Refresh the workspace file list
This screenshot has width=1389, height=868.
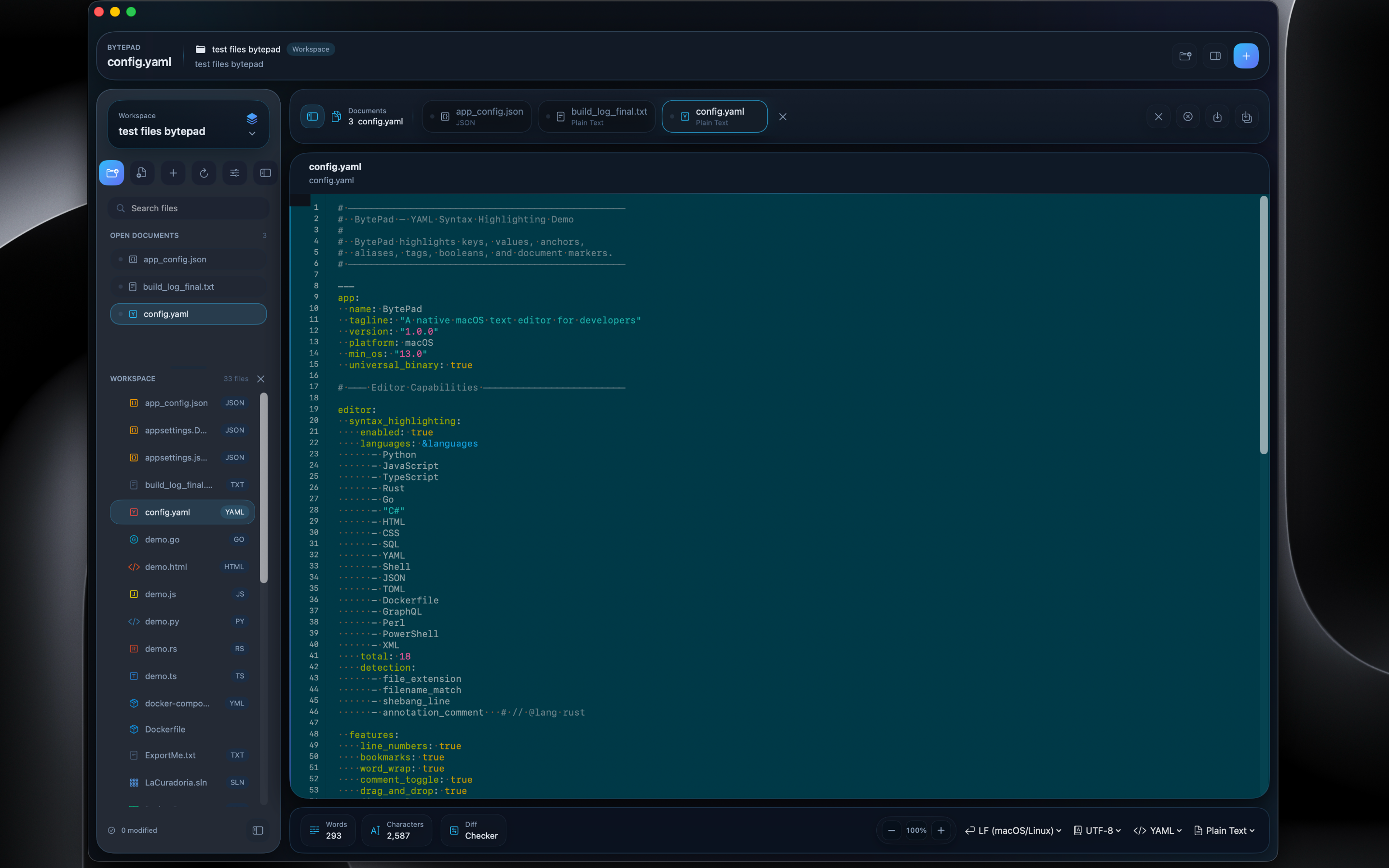204,173
